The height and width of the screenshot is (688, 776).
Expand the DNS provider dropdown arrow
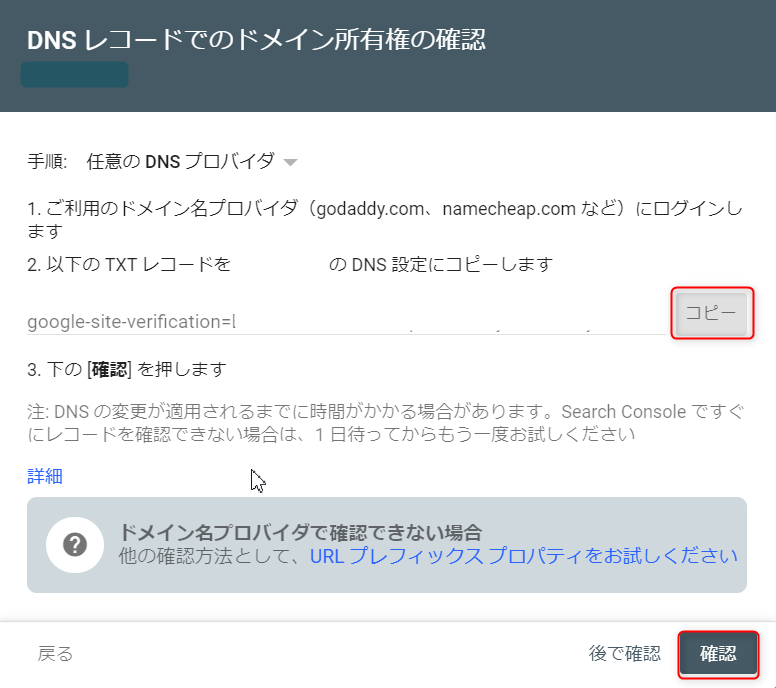point(290,162)
